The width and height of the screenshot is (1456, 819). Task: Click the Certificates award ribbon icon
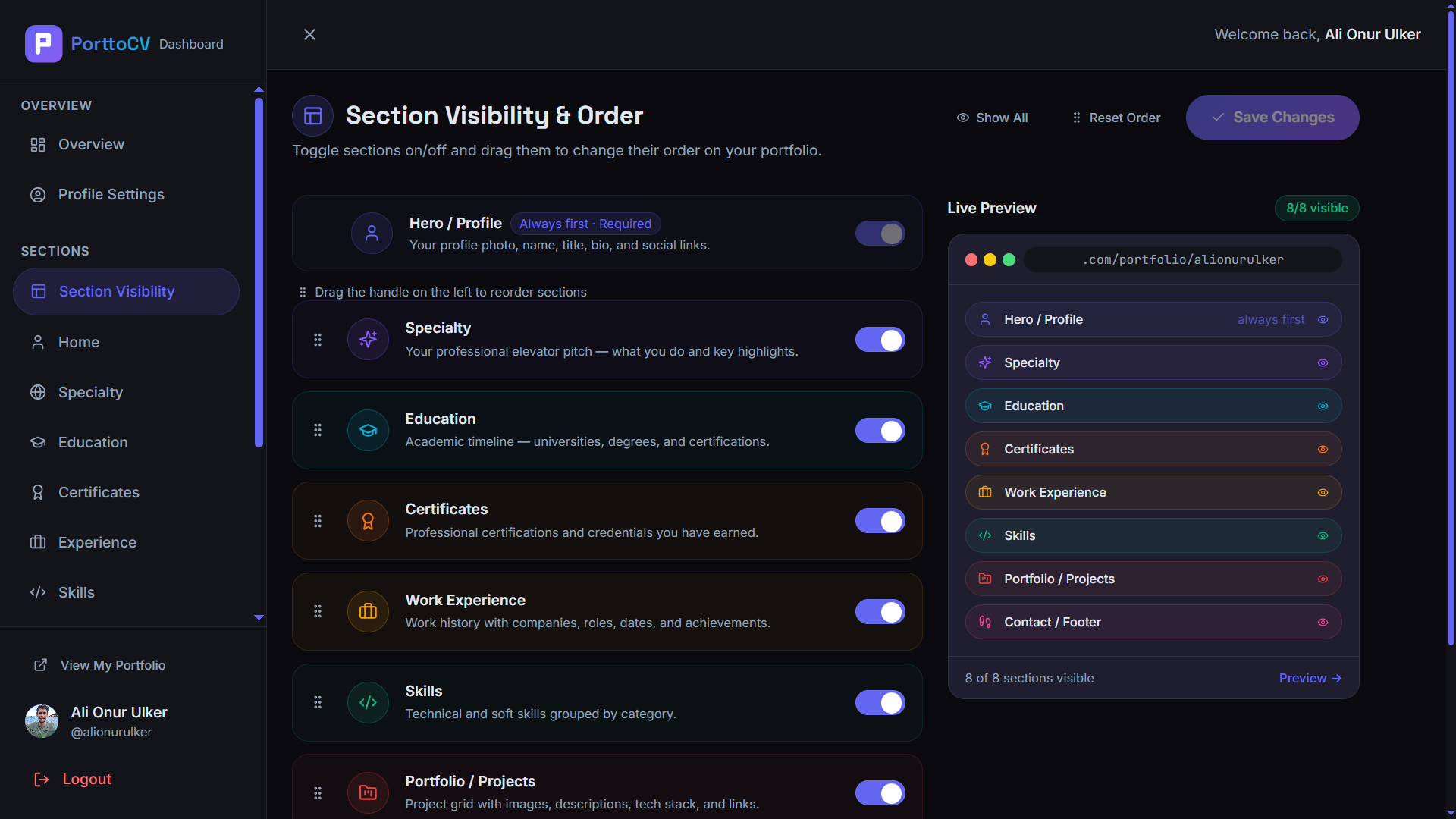point(368,521)
